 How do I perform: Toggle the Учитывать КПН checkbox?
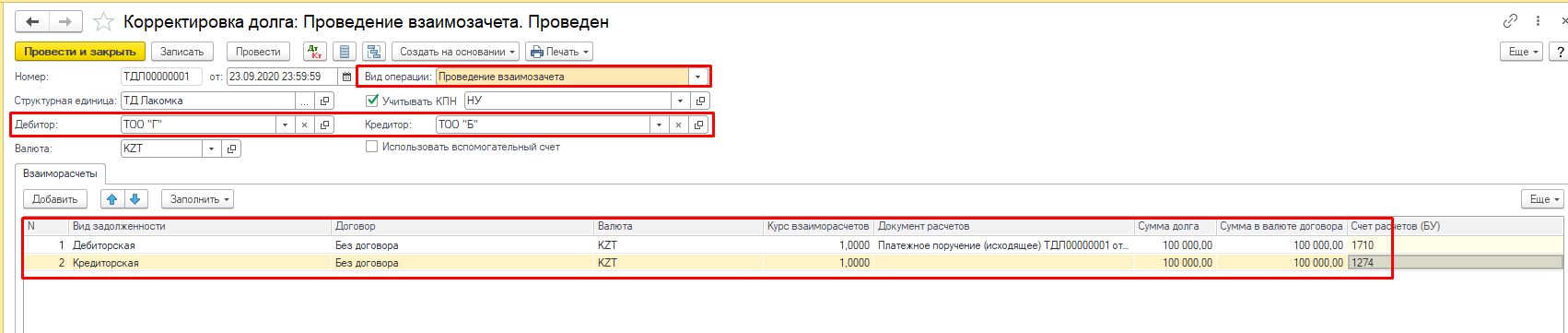click(x=372, y=101)
